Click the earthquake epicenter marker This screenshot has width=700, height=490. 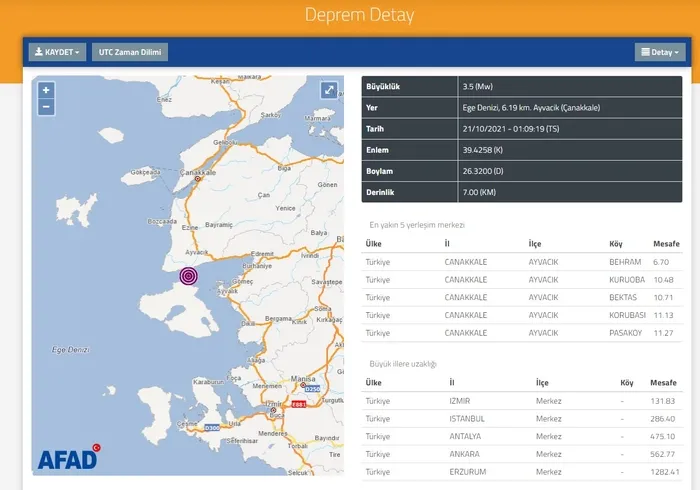click(189, 276)
